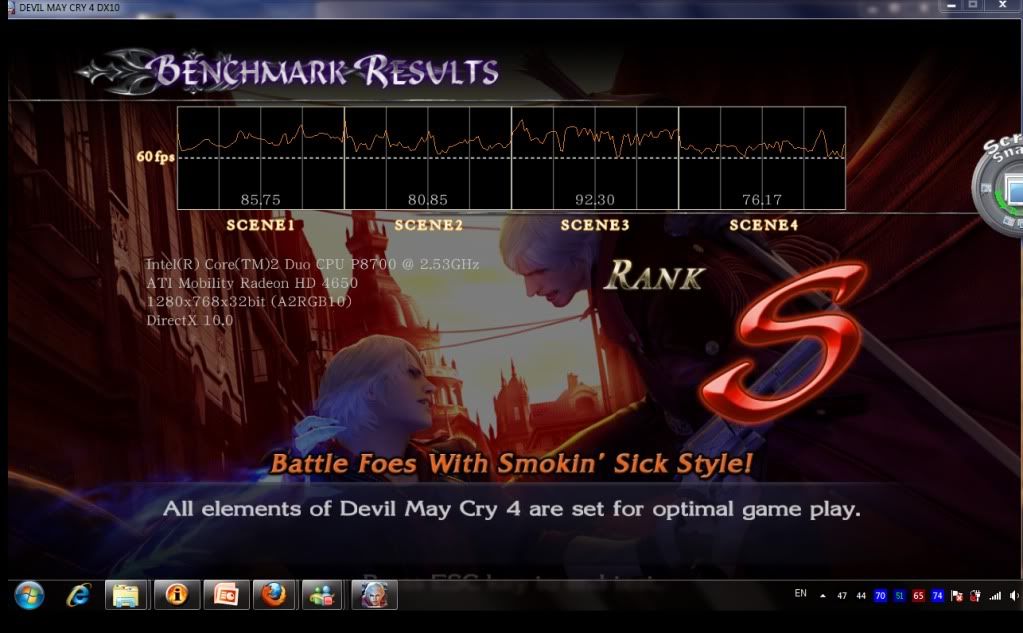The width and height of the screenshot is (1023, 633).
Task: Click the Screen Snap gadget monitor icon
Action: coord(1012,189)
